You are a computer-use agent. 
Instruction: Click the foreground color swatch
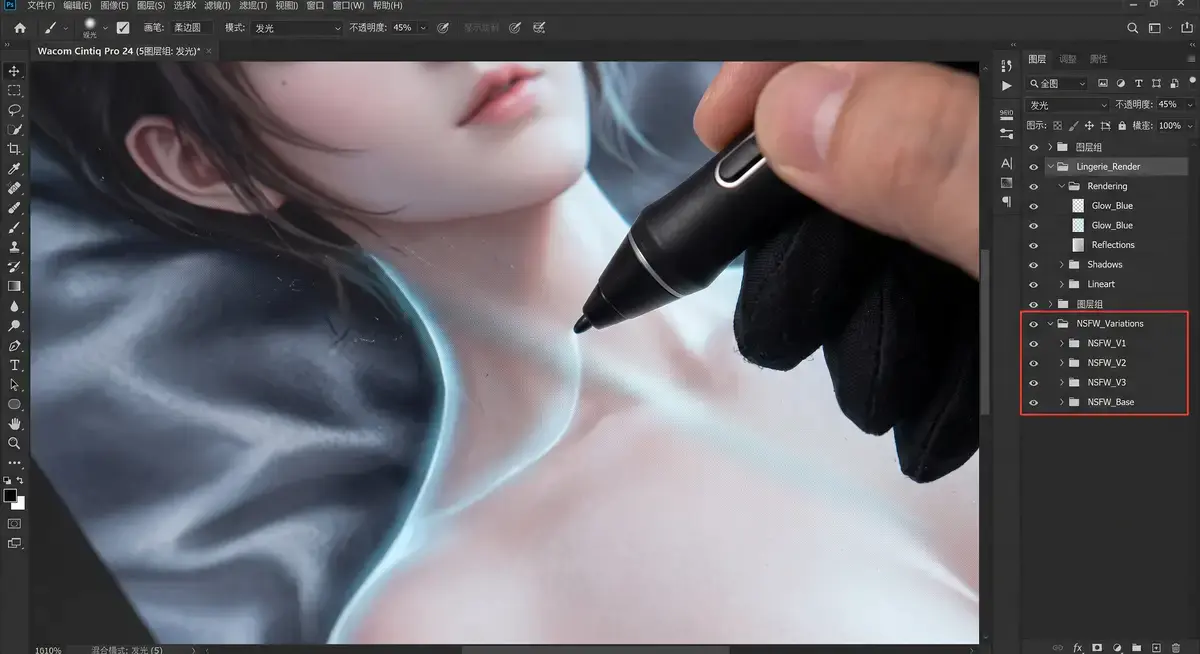10,495
